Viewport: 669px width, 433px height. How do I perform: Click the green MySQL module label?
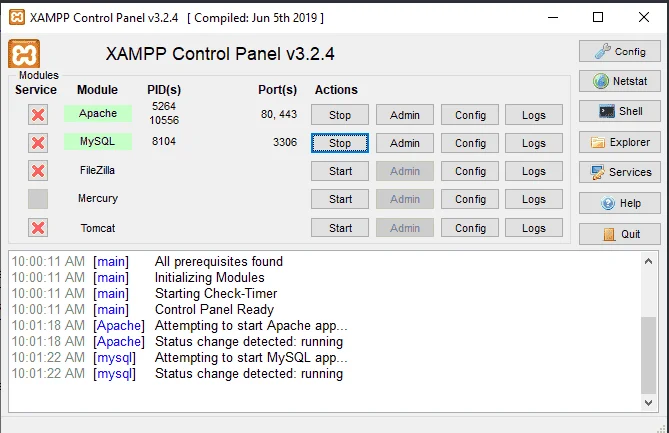(x=98, y=142)
